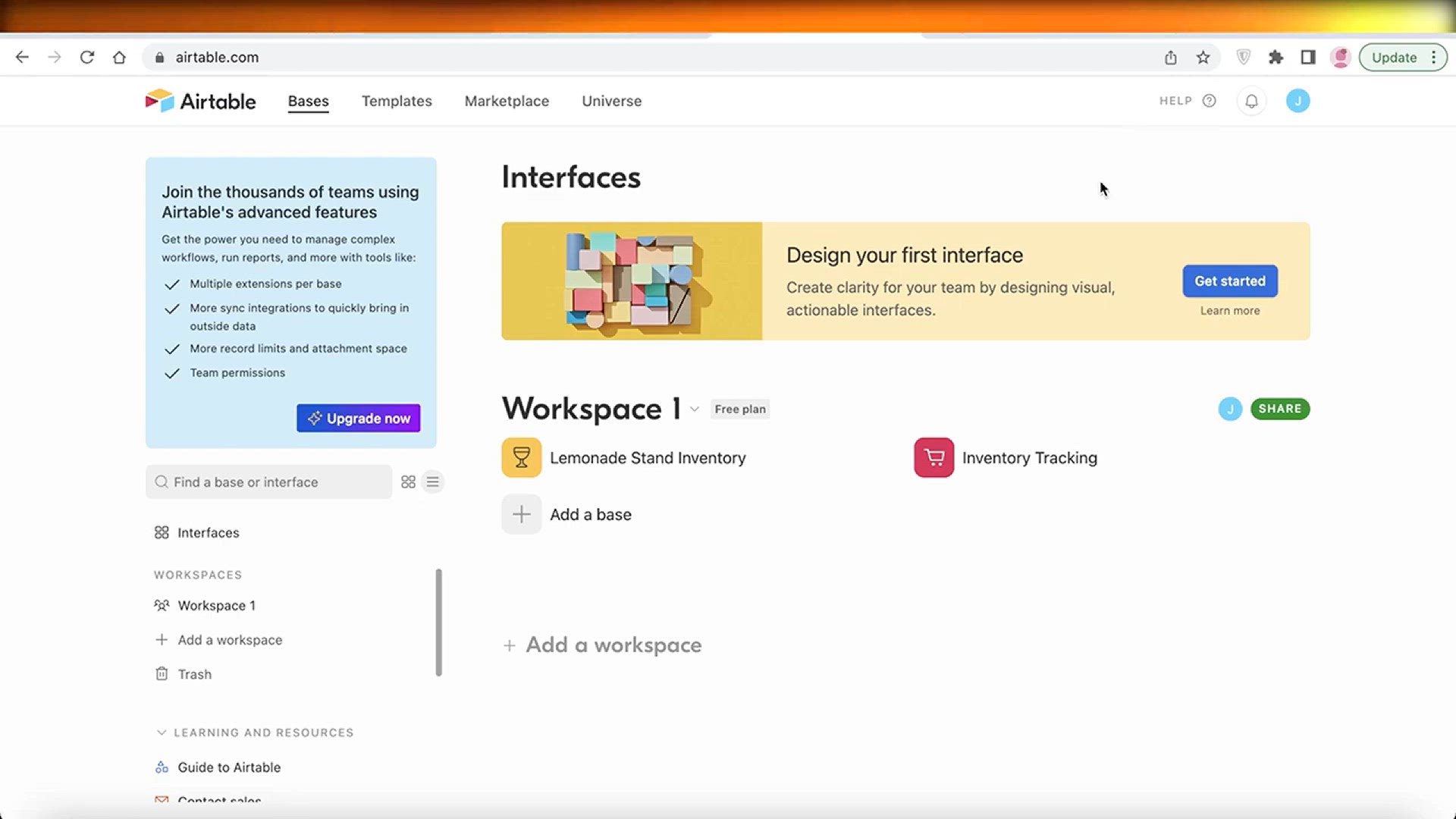Expand Workspace 1 dropdown chevron
The height and width of the screenshot is (819, 1456).
(695, 409)
